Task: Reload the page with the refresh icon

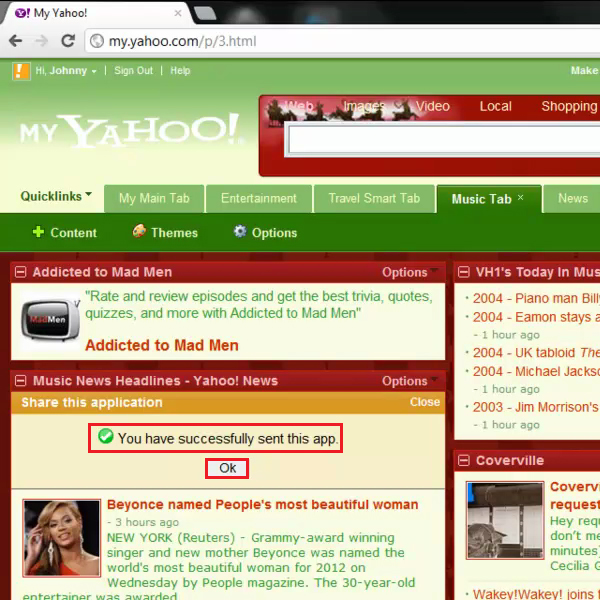Action: click(x=68, y=41)
